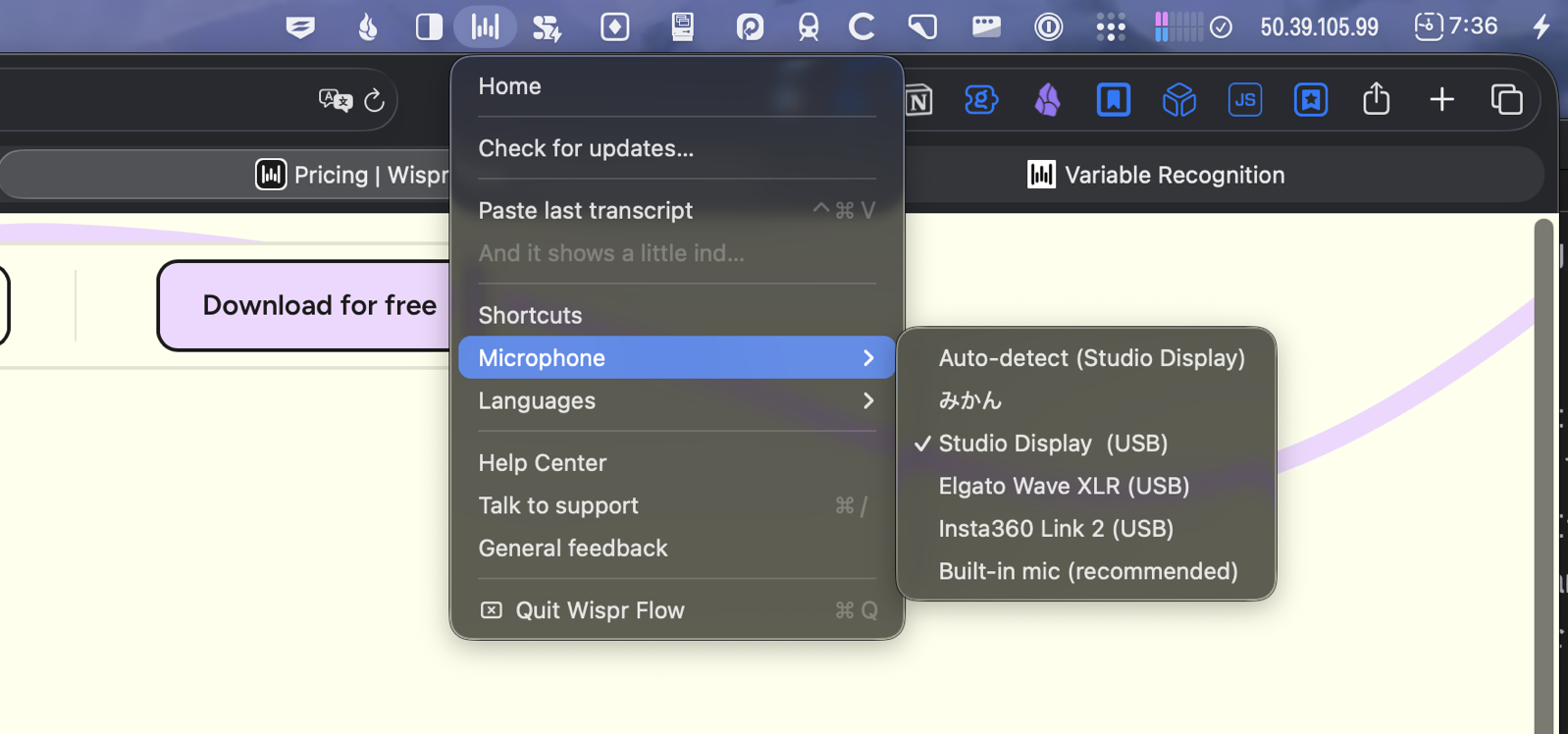Screen dimensions: 1568x734
Task: Show the tab overview icon
Action: [1506, 99]
